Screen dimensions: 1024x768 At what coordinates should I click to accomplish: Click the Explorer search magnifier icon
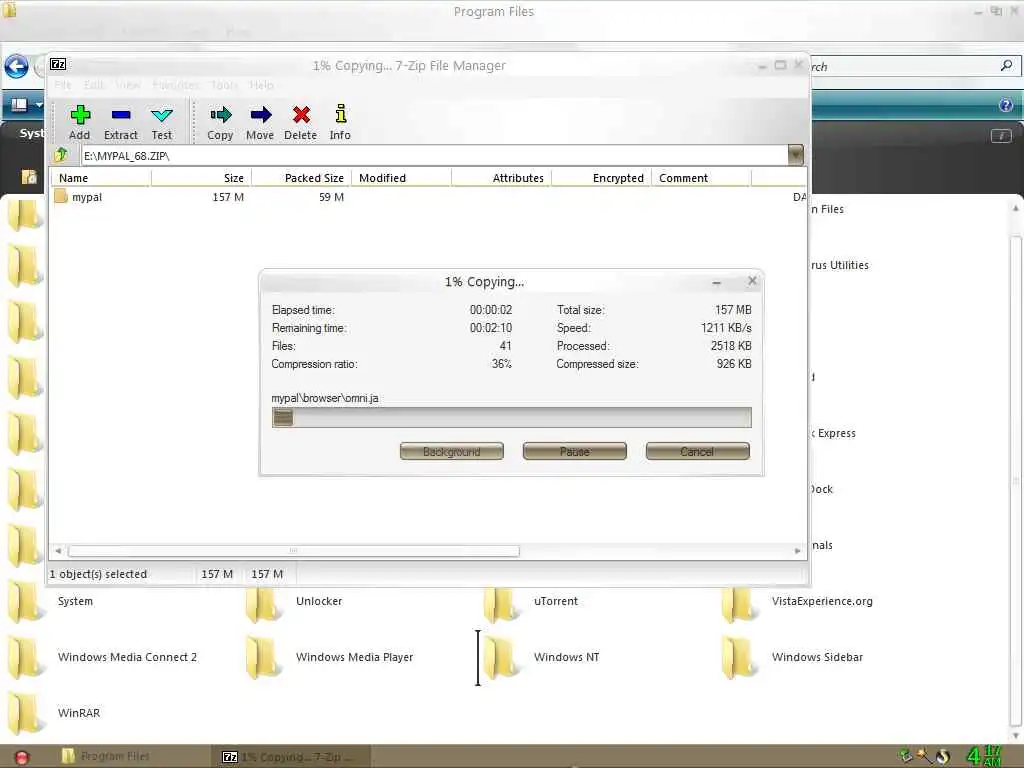click(1006, 65)
